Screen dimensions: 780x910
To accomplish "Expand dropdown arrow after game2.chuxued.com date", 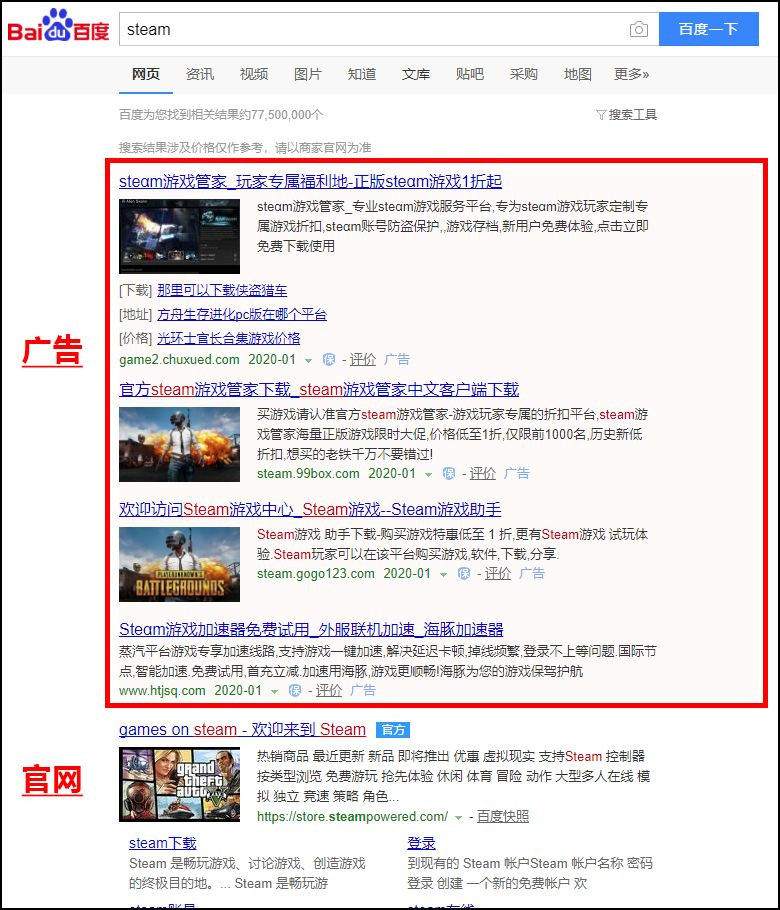I will (x=309, y=361).
